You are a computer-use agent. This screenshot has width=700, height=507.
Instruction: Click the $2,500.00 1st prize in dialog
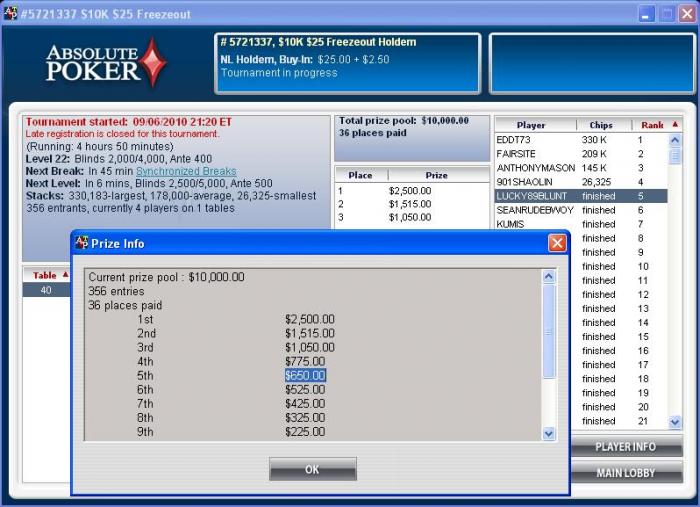click(x=310, y=319)
